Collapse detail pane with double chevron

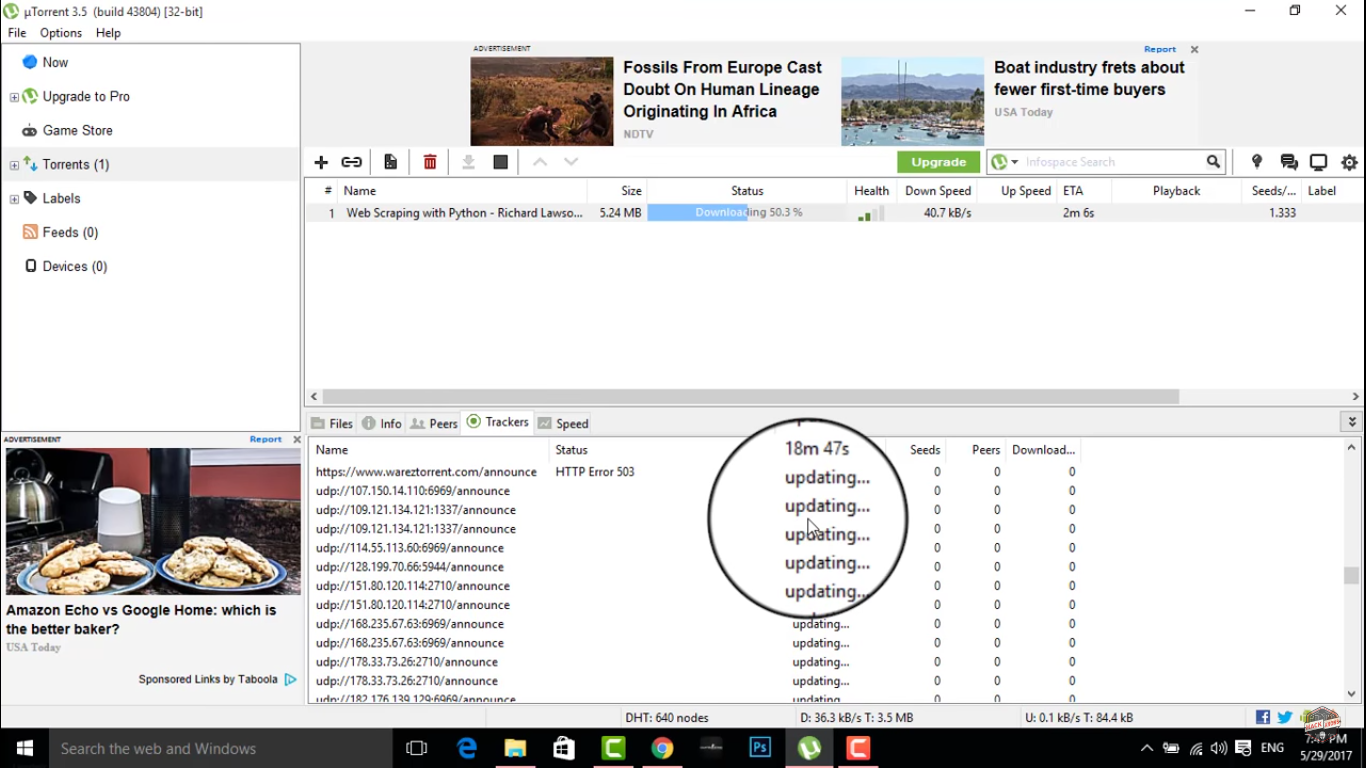[1352, 423]
